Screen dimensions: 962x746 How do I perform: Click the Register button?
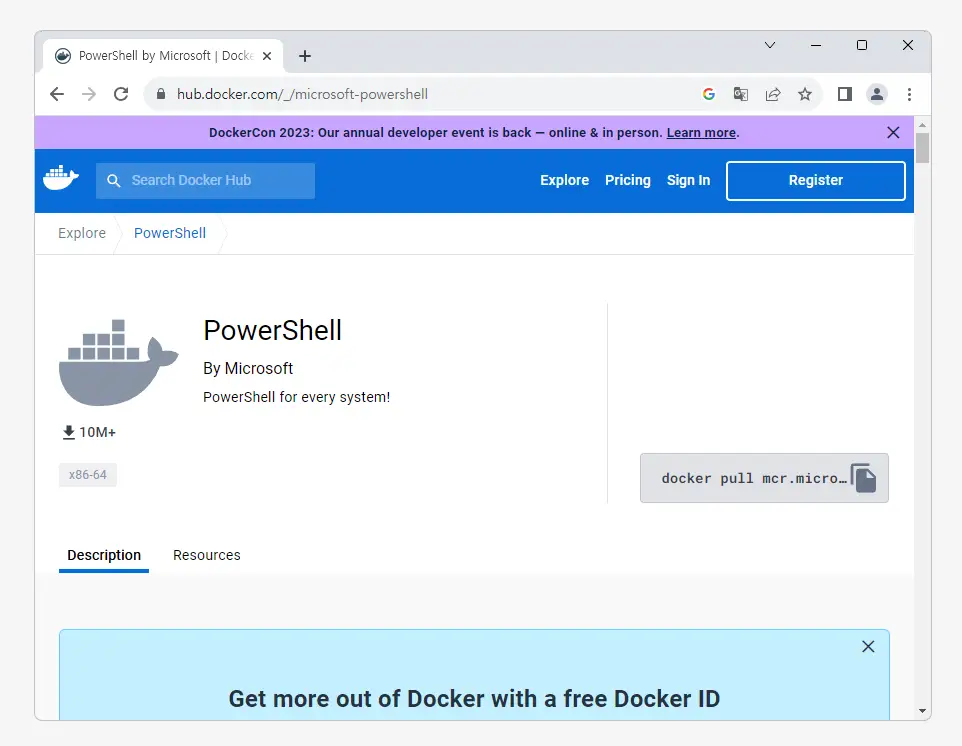pos(815,180)
